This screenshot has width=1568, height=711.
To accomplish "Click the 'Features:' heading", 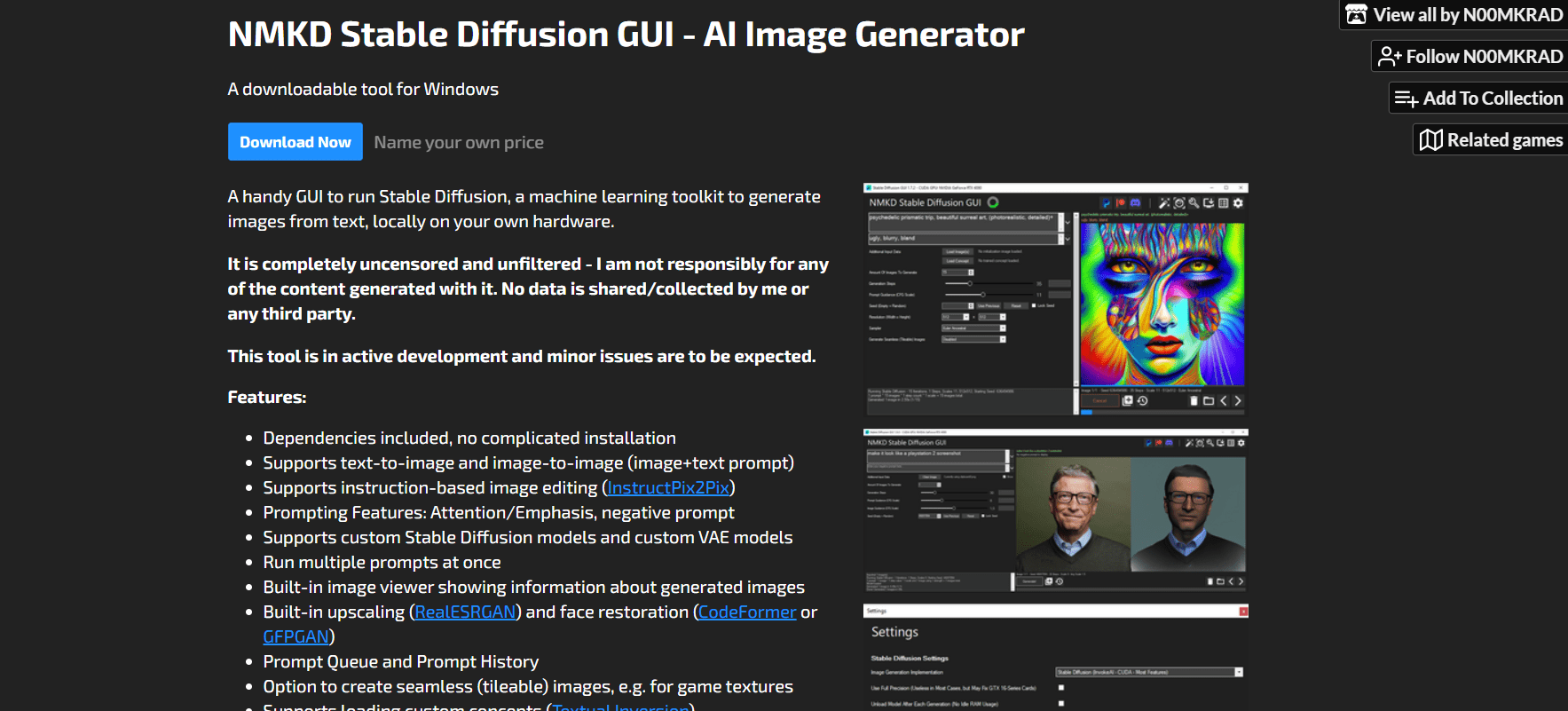I will point(267,397).
